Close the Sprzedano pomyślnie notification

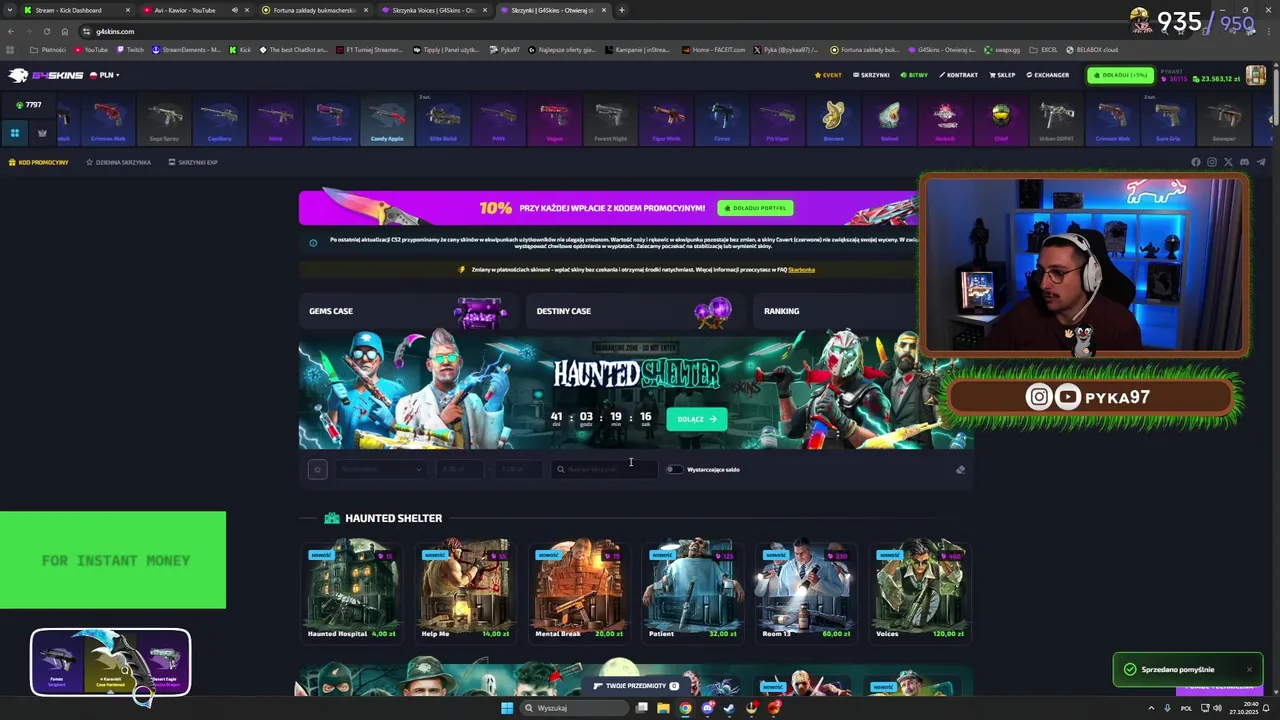1249,669
